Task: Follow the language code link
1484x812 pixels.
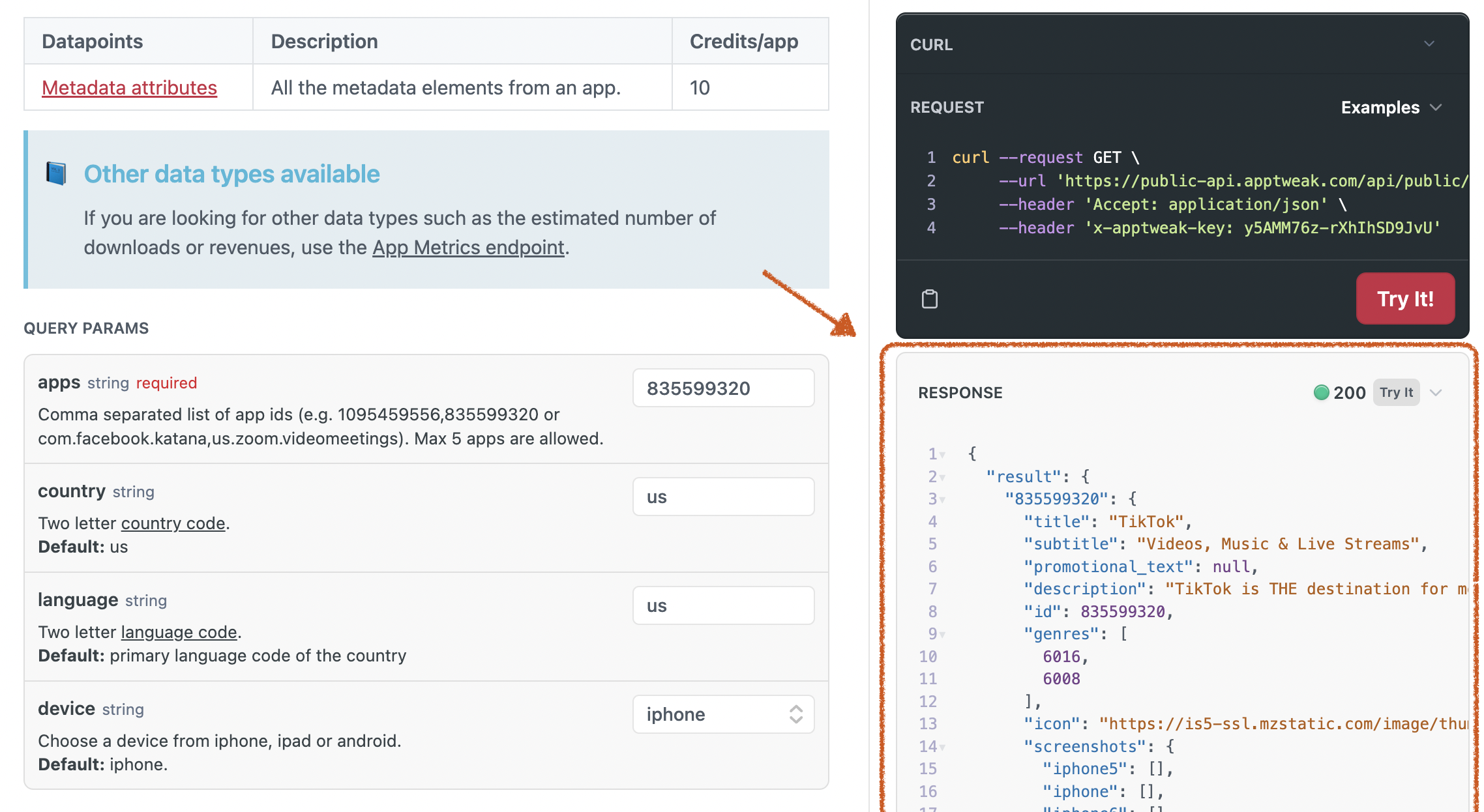Action: click(179, 632)
